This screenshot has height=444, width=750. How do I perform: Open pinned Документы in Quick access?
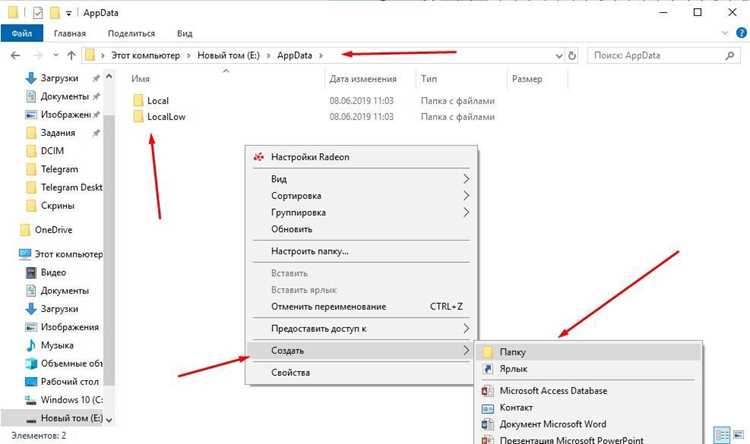tap(65, 96)
